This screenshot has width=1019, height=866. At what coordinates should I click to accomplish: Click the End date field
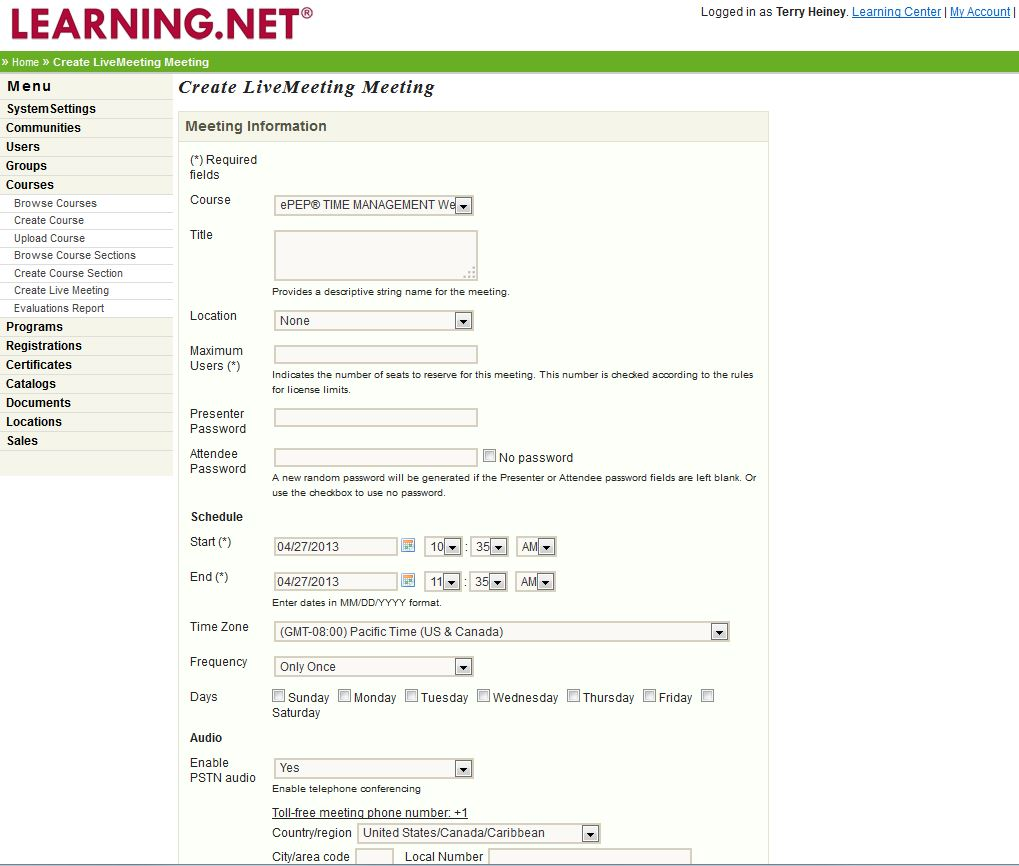click(x=335, y=581)
